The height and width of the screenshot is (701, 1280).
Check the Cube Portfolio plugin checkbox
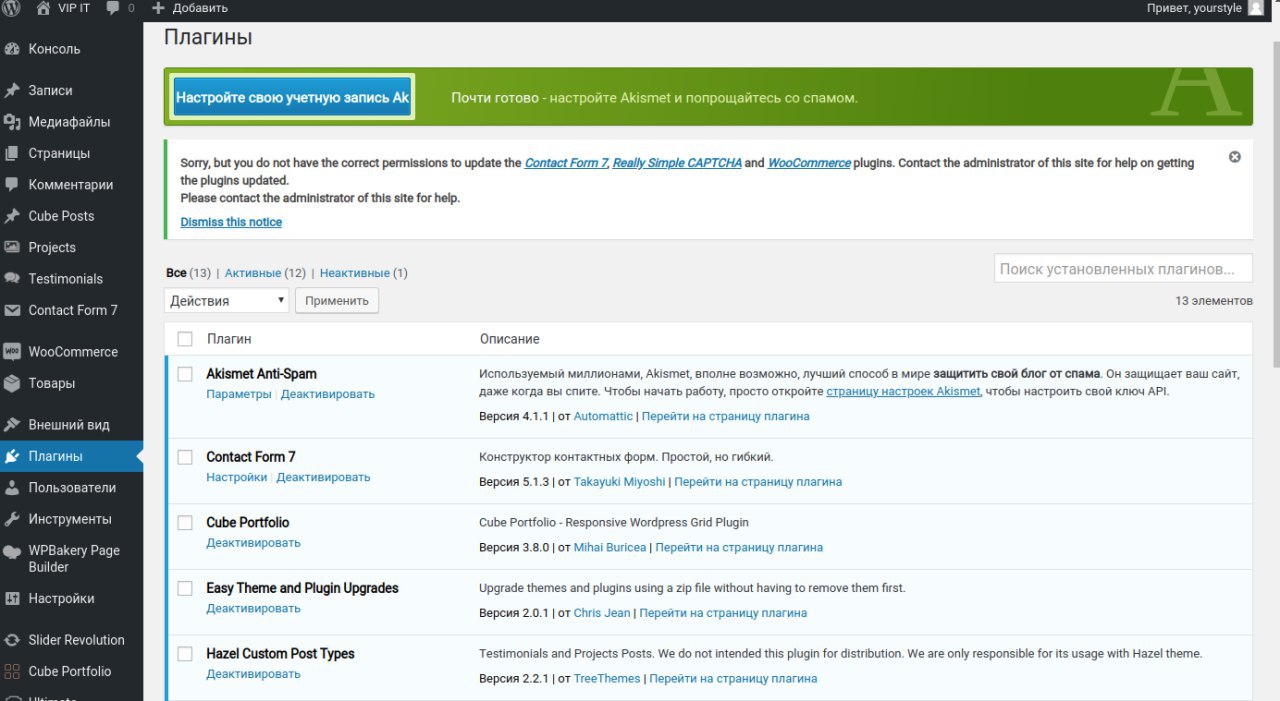pos(185,523)
